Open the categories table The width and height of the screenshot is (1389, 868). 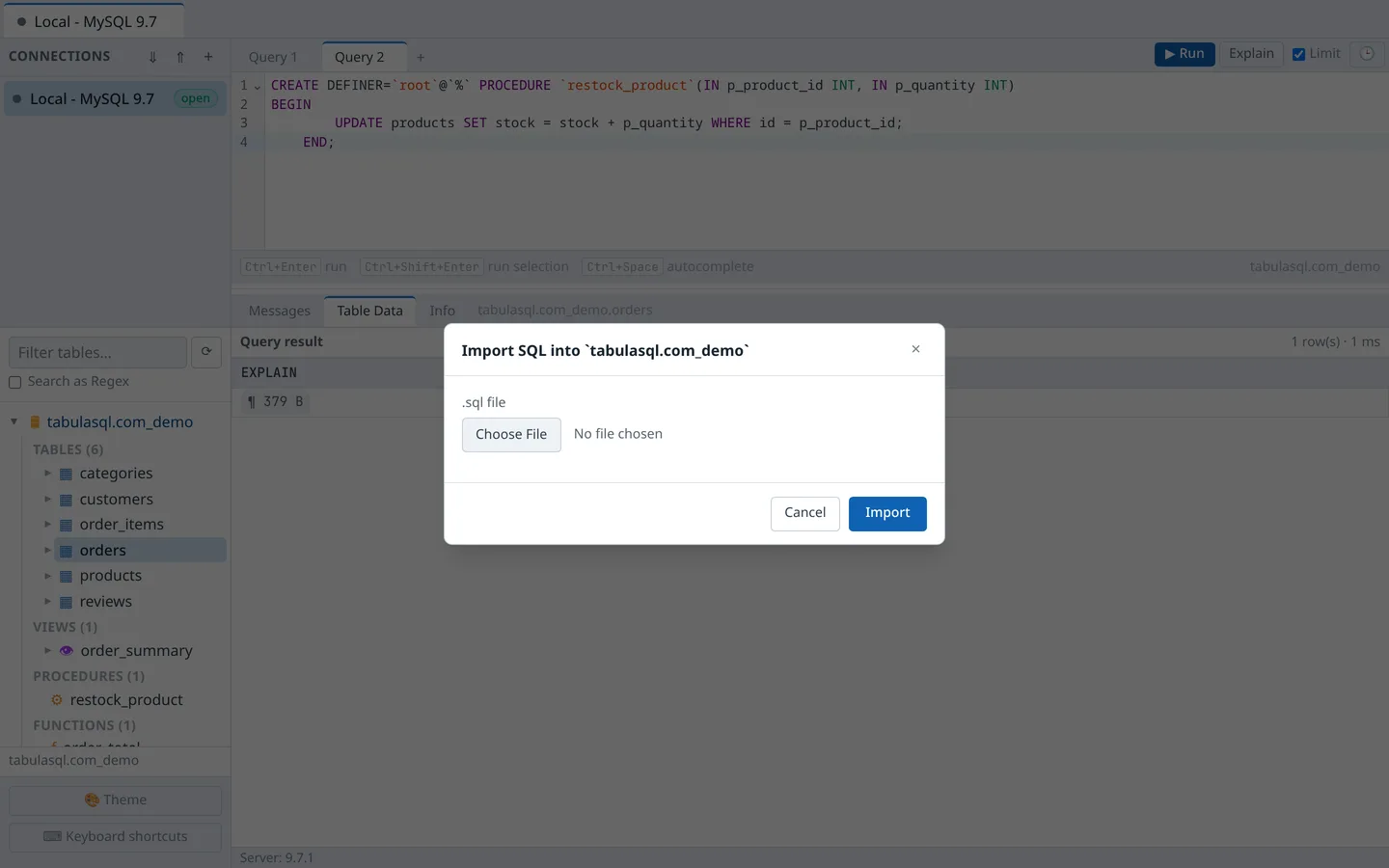[116, 474]
